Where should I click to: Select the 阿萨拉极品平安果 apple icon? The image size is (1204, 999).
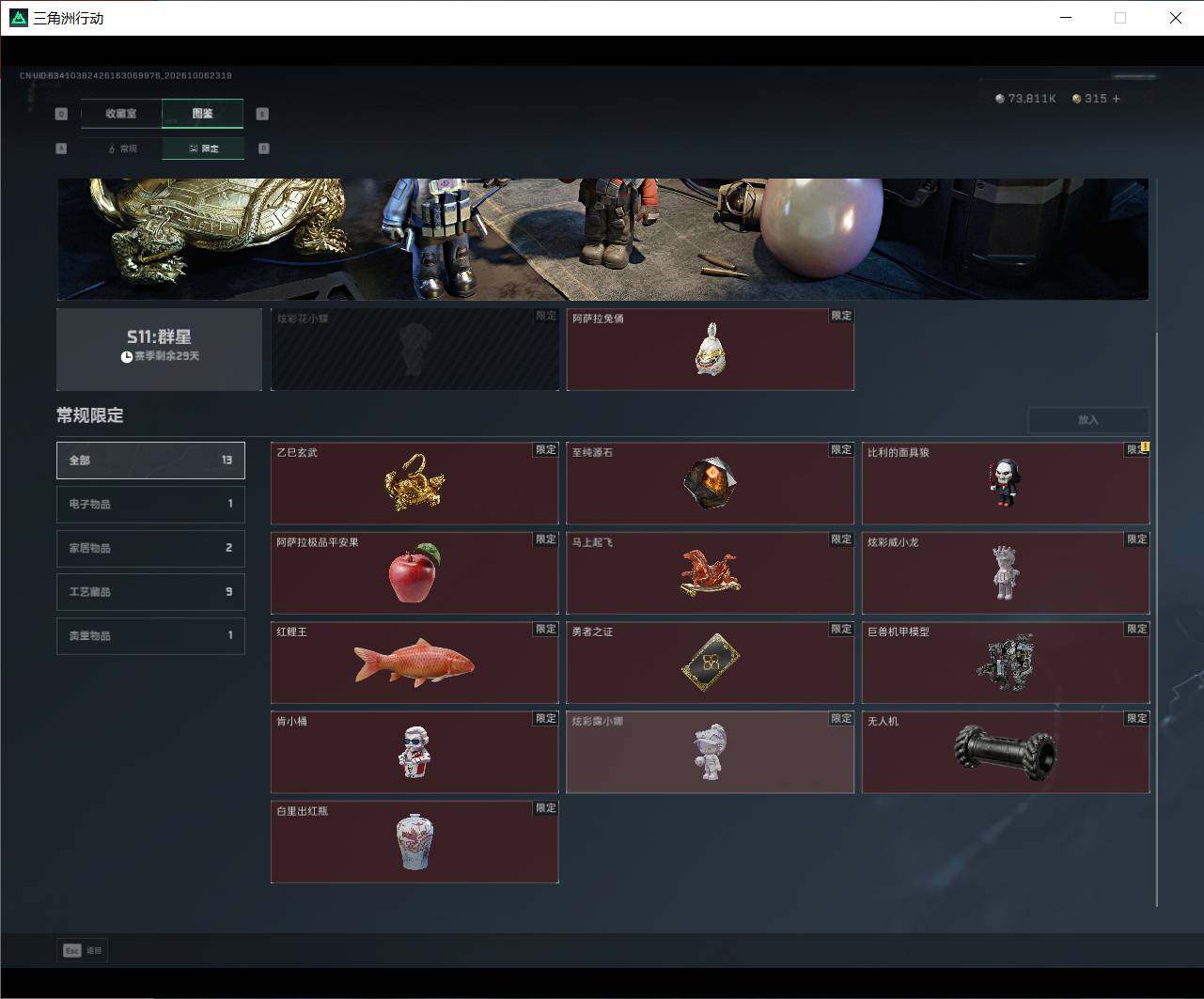[x=414, y=572]
